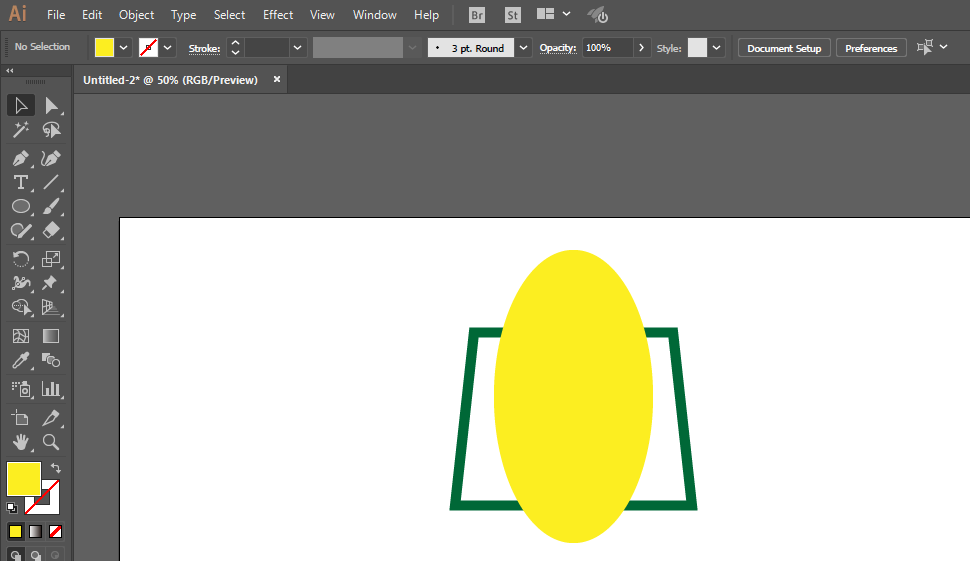The height and width of the screenshot is (561, 970).
Task: Switch to Untitled-2 document tab
Action: 170,80
